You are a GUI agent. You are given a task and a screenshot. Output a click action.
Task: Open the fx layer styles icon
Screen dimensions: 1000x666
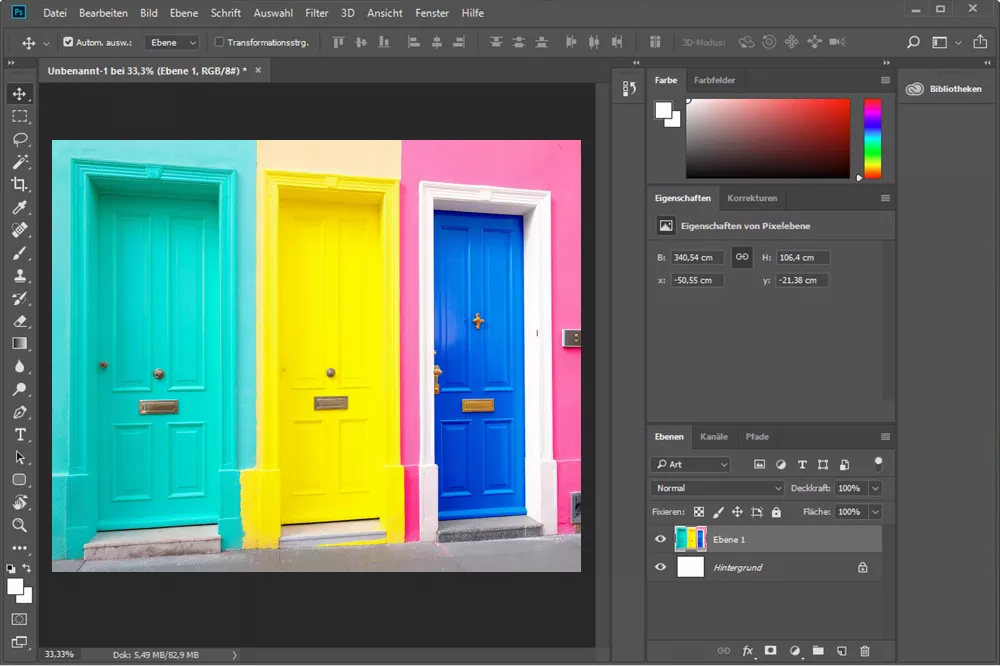pyautogui.click(x=747, y=649)
